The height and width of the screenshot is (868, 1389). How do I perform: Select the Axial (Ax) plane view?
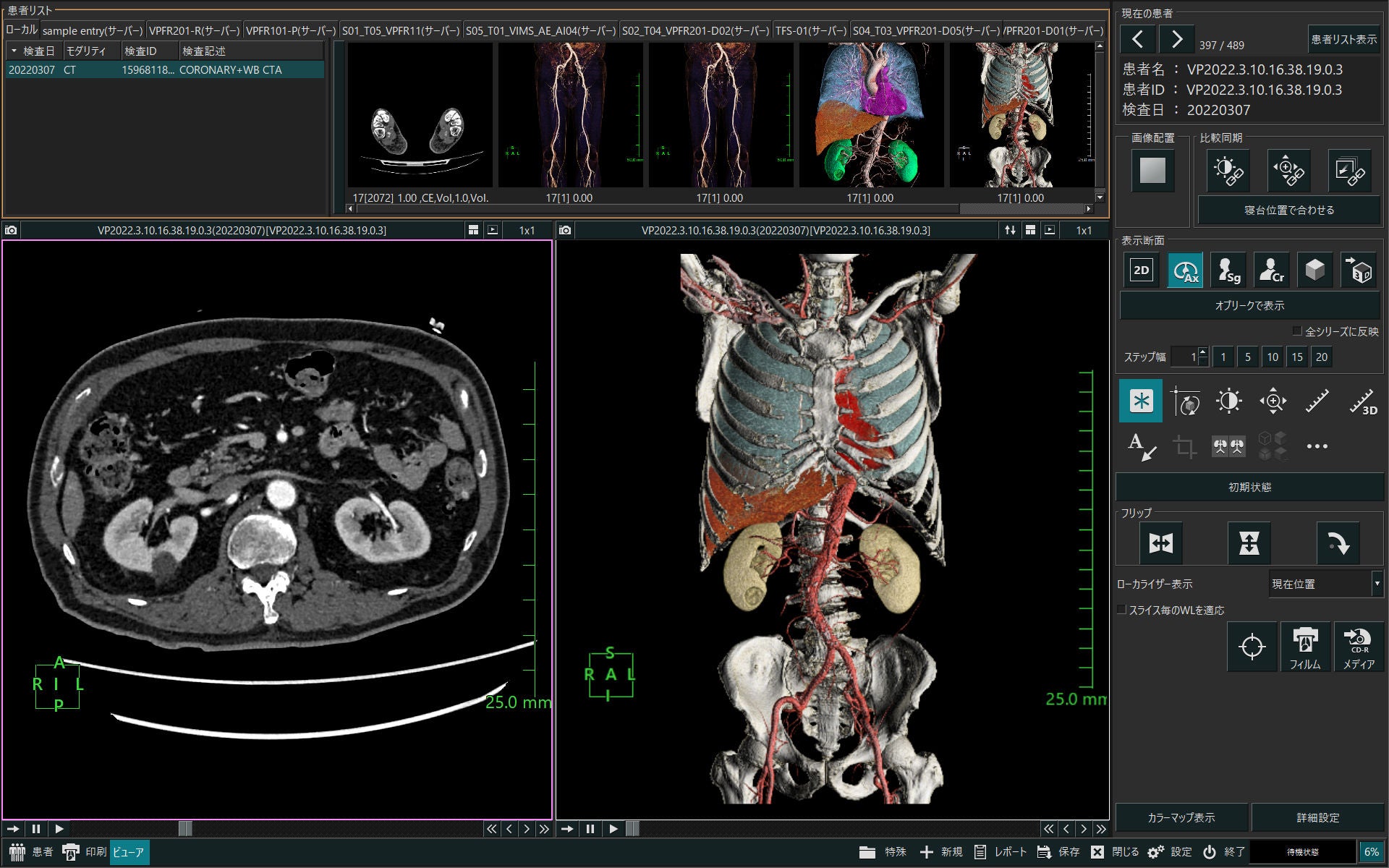pos(1185,271)
